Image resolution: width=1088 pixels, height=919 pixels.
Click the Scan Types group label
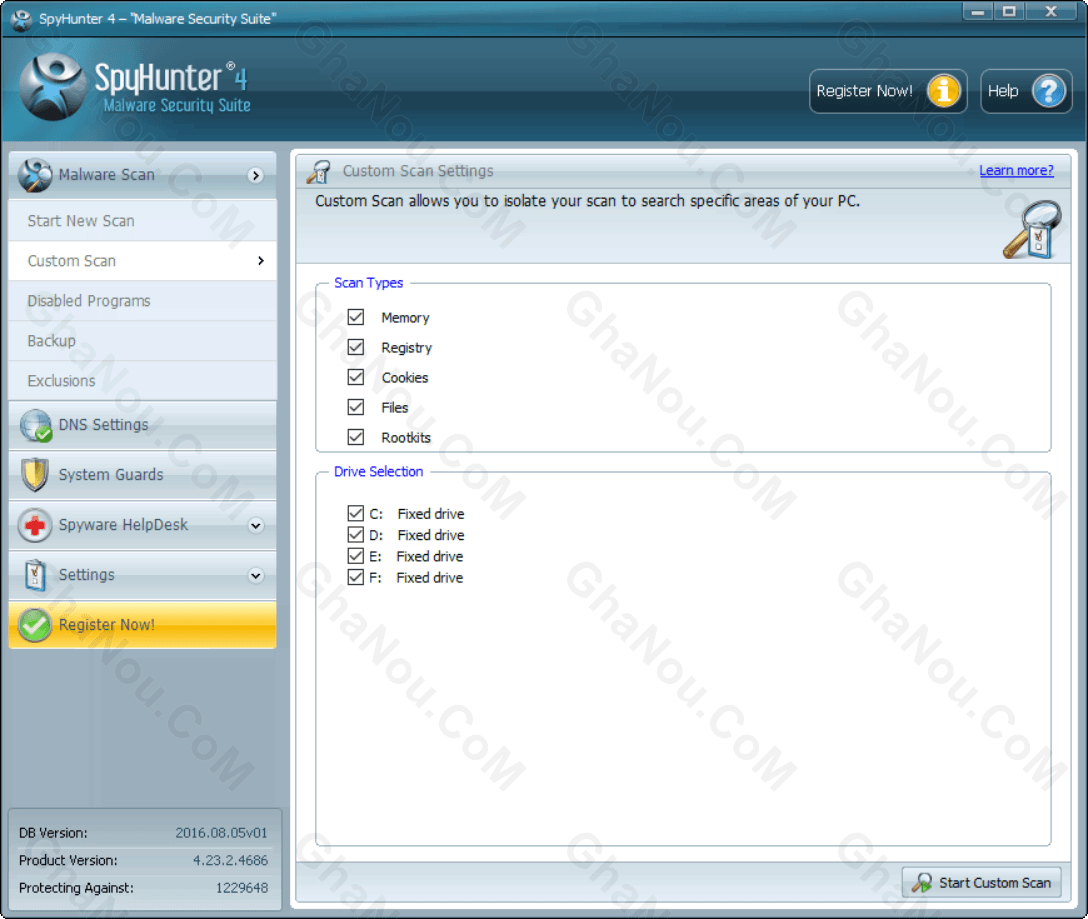click(368, 283)
